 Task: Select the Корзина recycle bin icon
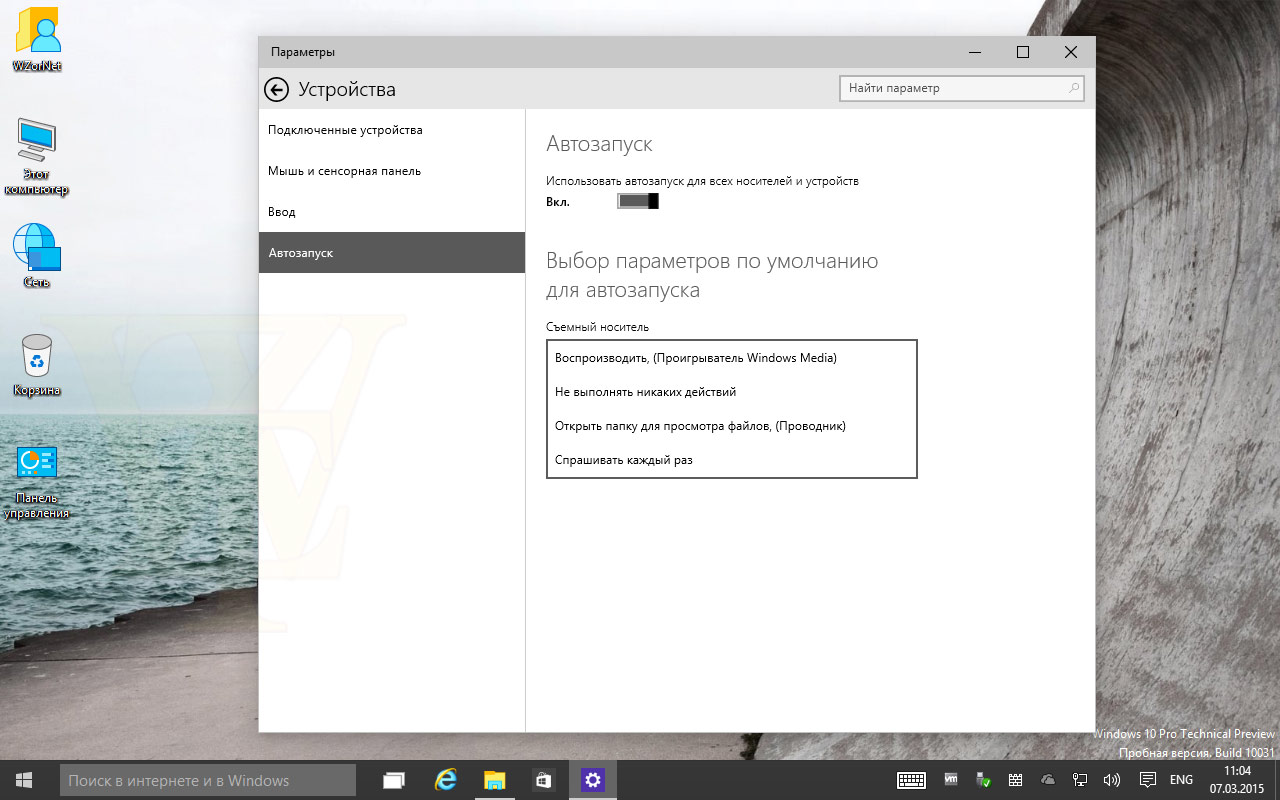pos(37,364)
